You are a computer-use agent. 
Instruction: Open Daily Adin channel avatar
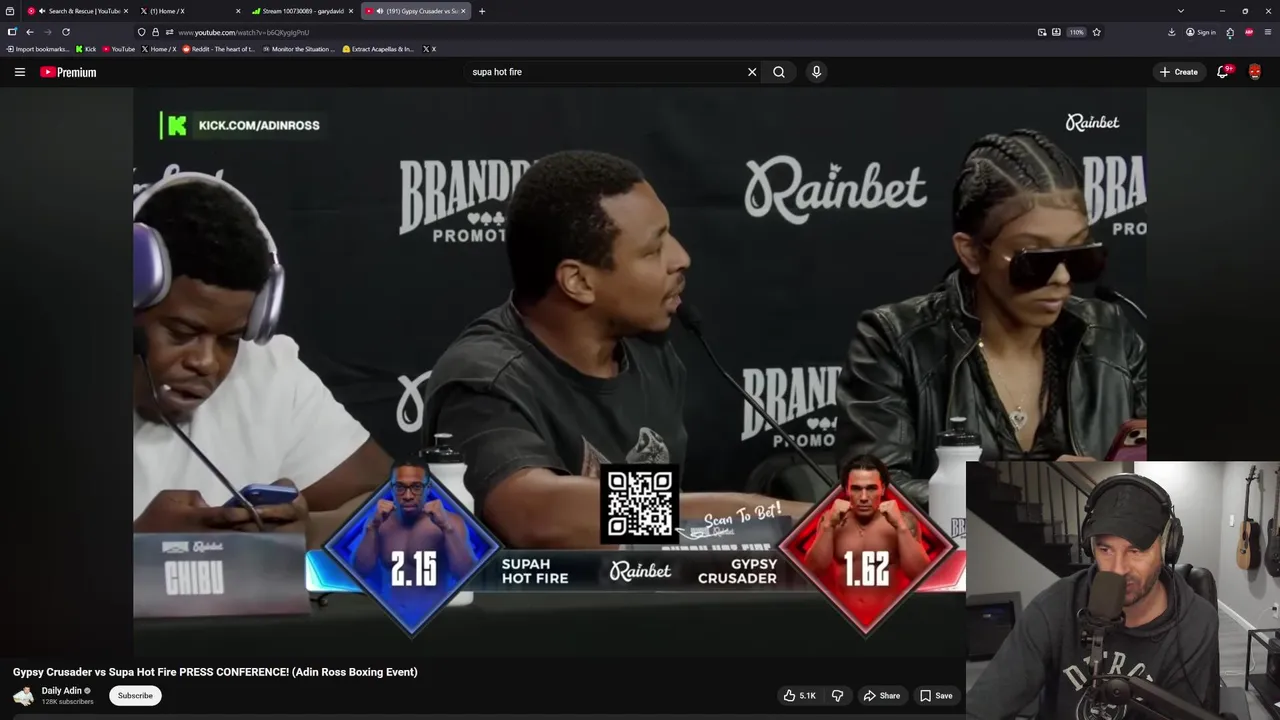pos(23,696)
